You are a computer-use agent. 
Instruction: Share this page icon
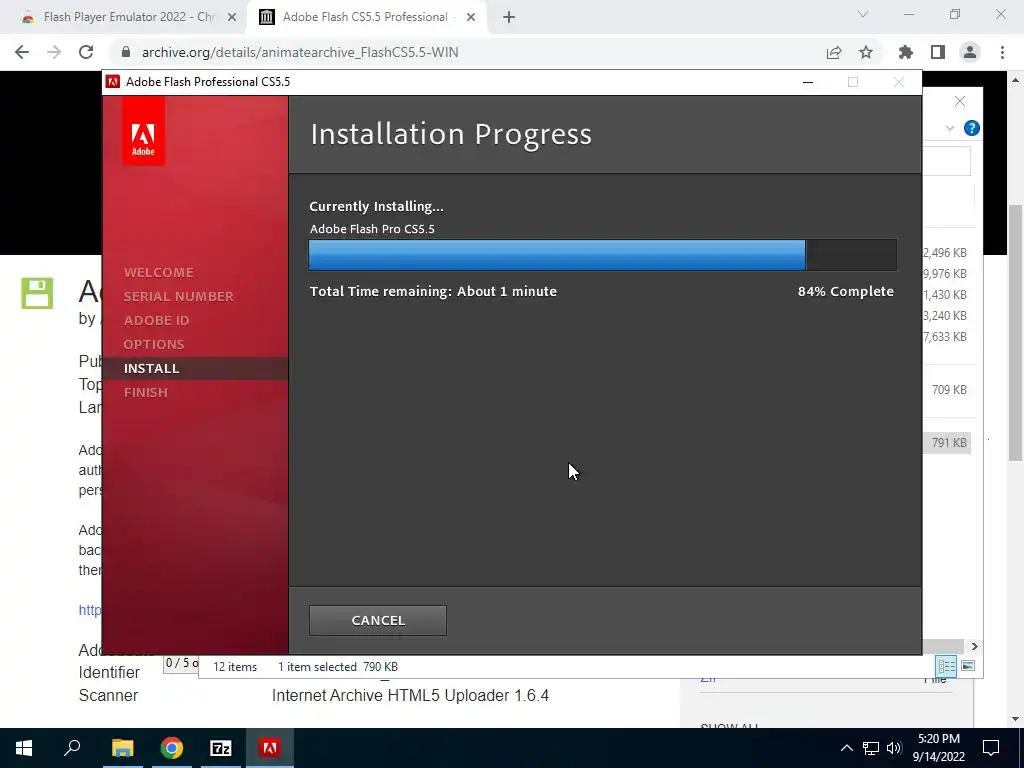834,52
